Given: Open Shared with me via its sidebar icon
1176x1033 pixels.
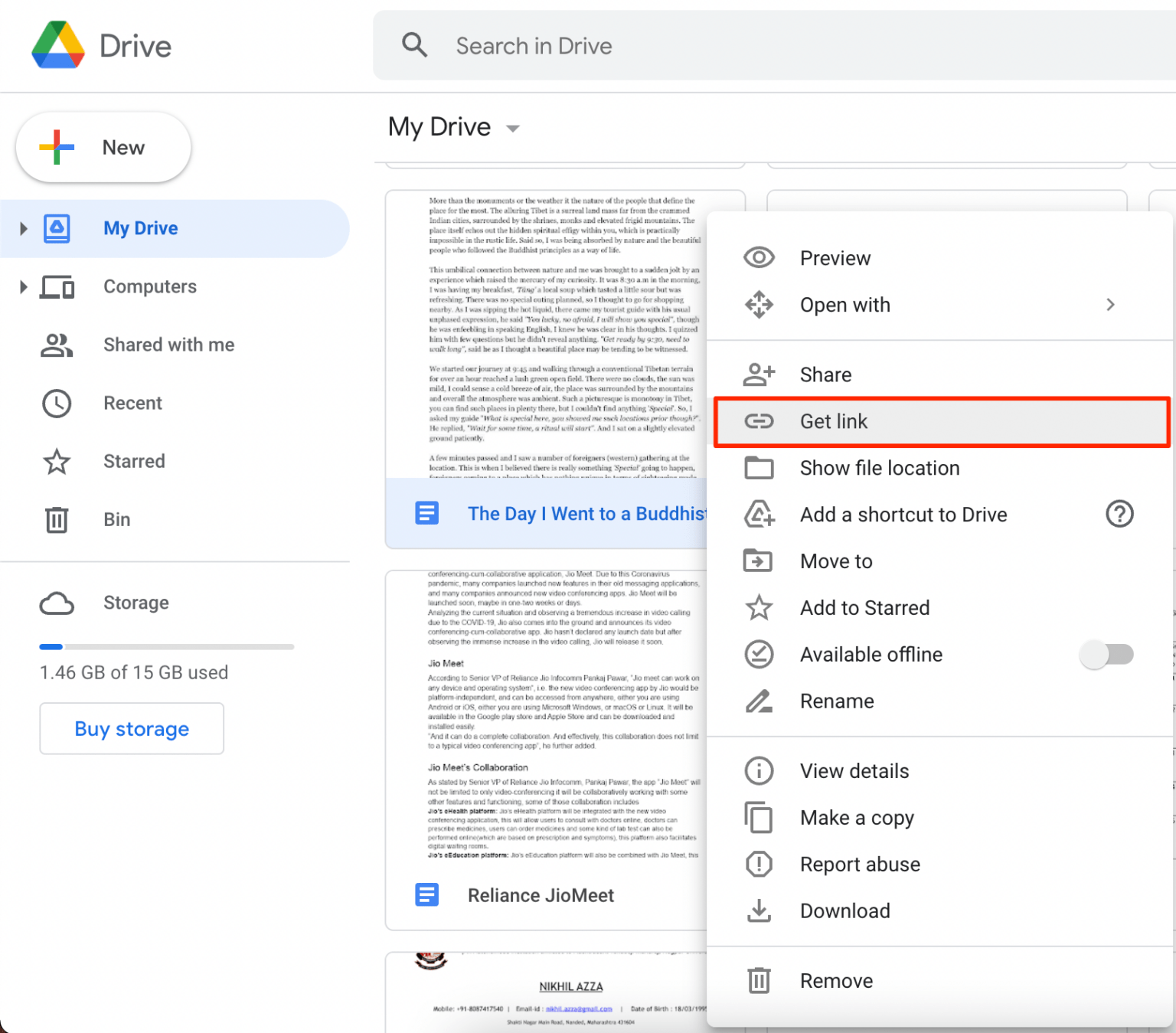Looking at the screenshot, I should click(56, 345).
